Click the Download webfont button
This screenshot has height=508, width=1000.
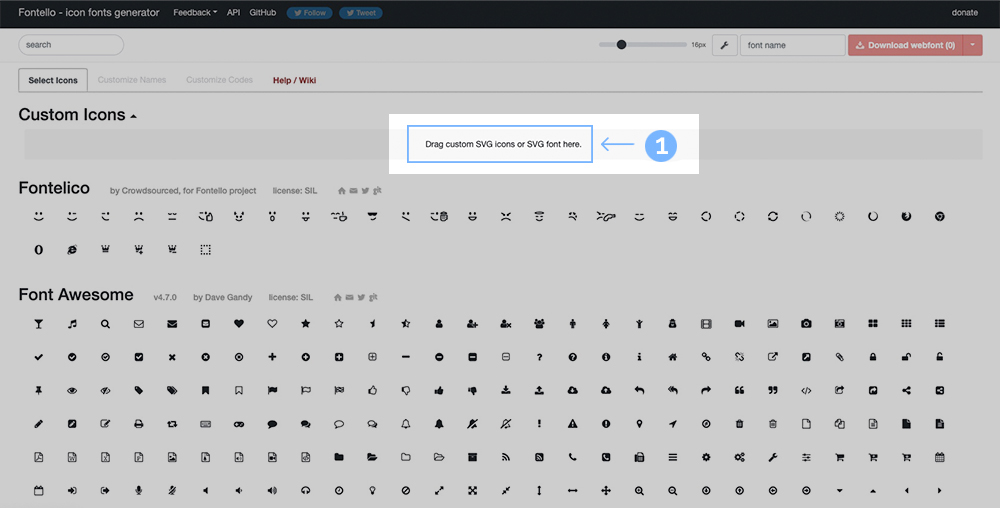[x=905, y=45]
